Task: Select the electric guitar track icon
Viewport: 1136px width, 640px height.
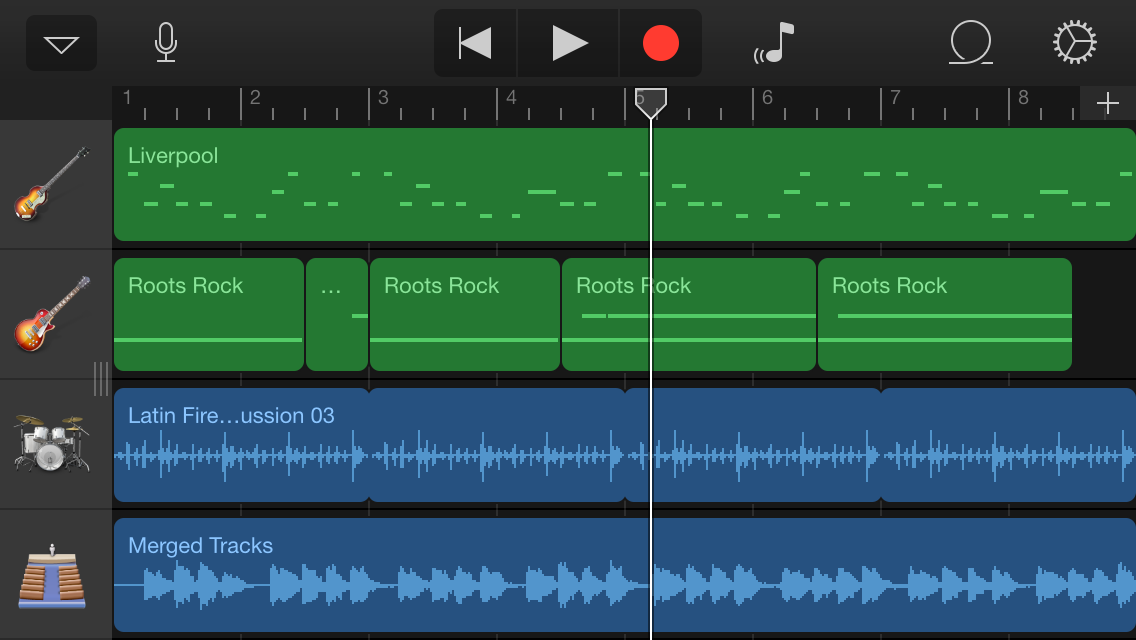Action: tap(52, 314)
